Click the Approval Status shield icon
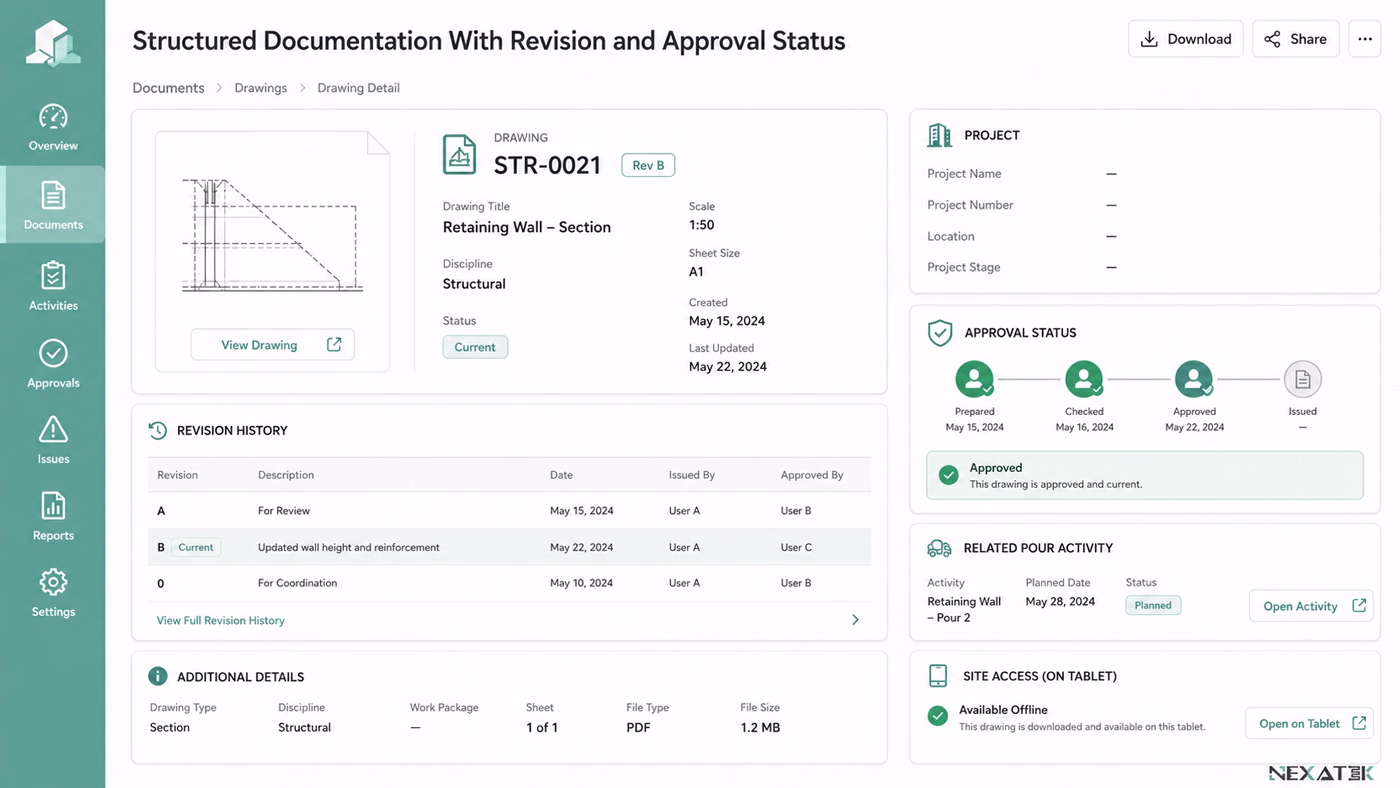 point(939,333)
